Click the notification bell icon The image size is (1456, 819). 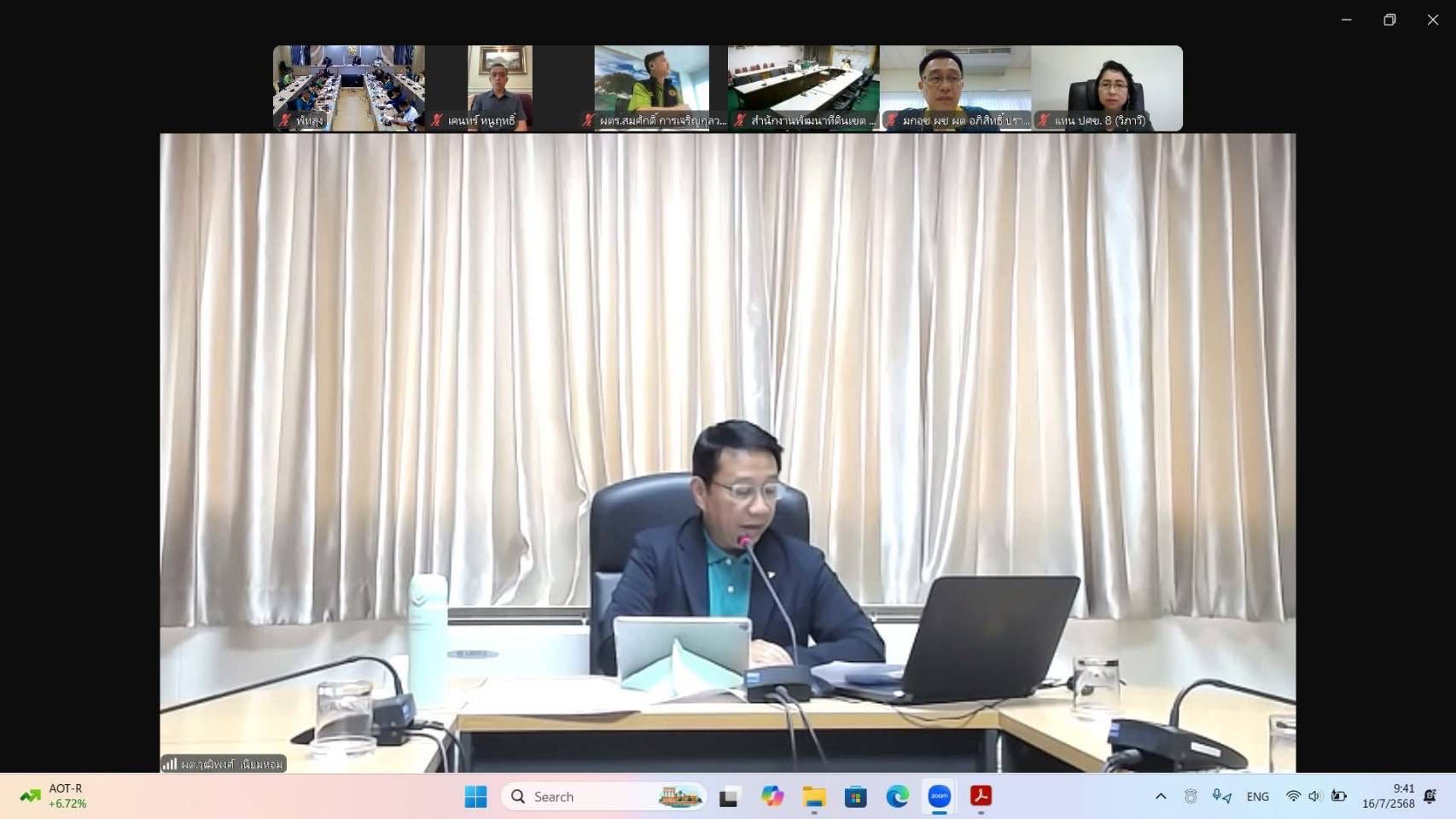pyautogui.click(x=1430, y=796)
